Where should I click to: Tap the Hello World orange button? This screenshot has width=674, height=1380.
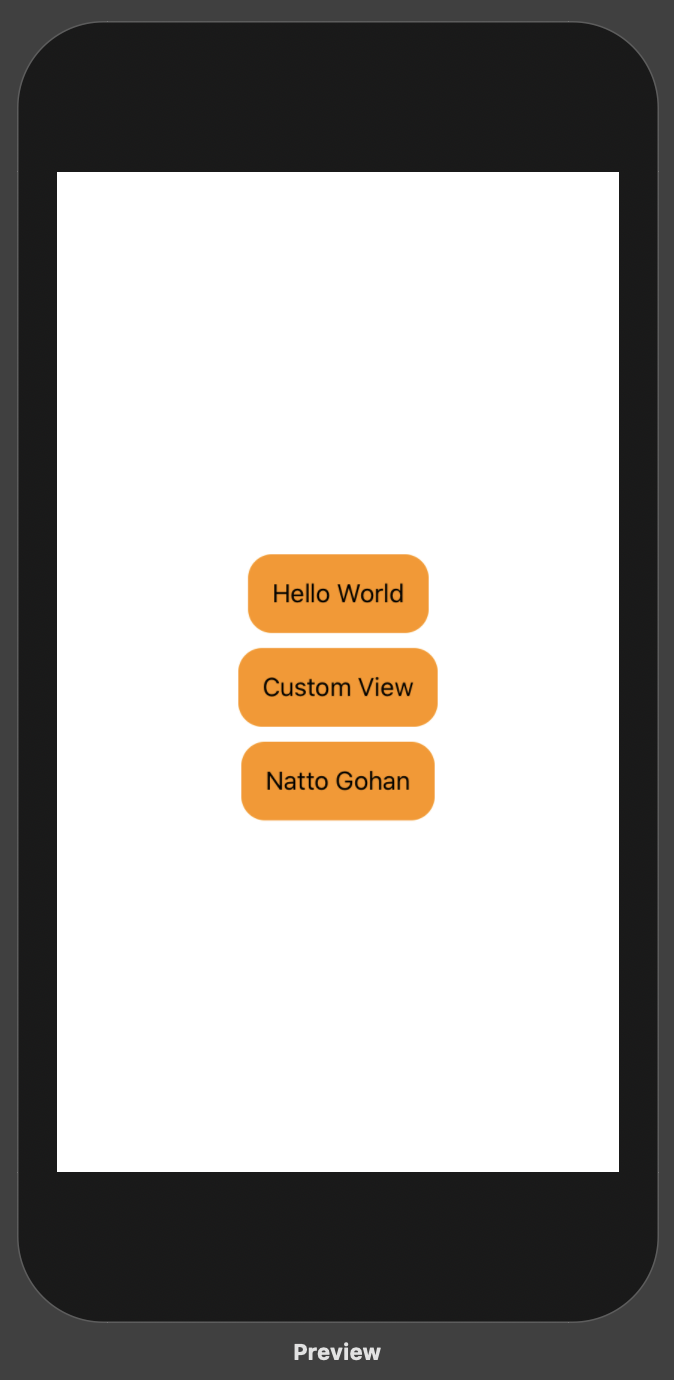[x=338, y=593]
